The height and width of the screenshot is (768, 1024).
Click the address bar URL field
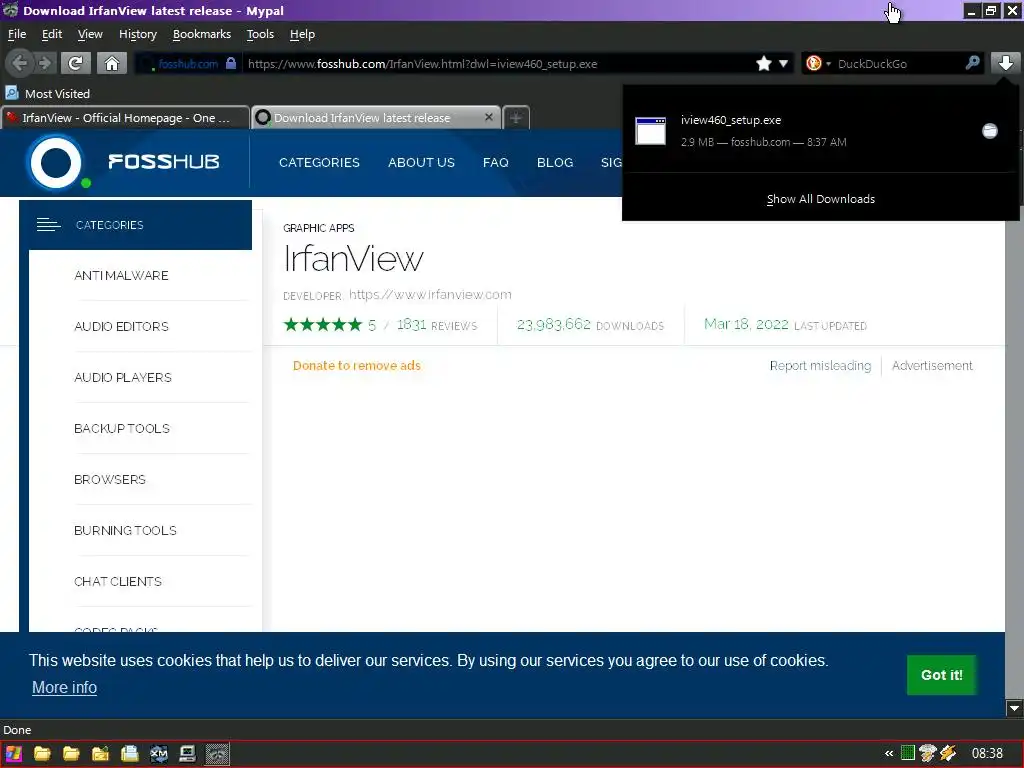496,63
